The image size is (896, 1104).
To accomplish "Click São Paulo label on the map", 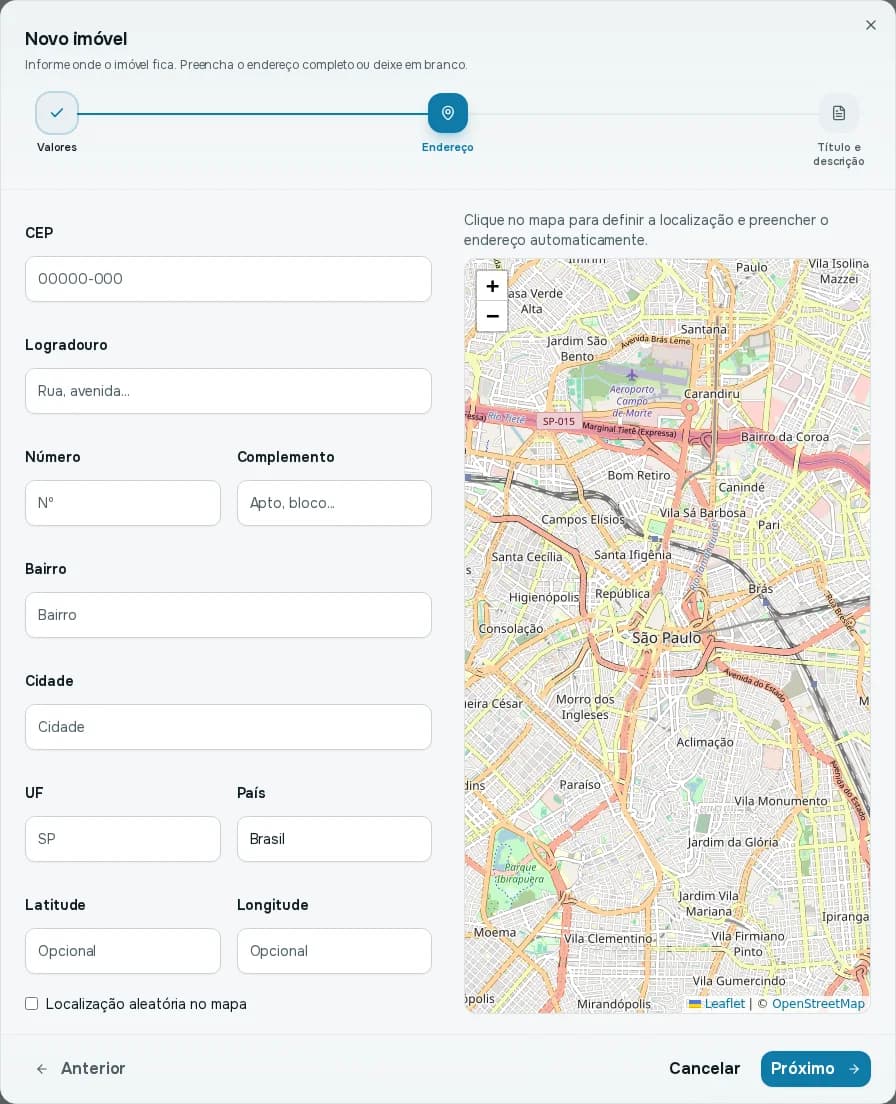I will pyautogui.click(x=667, y=638).
